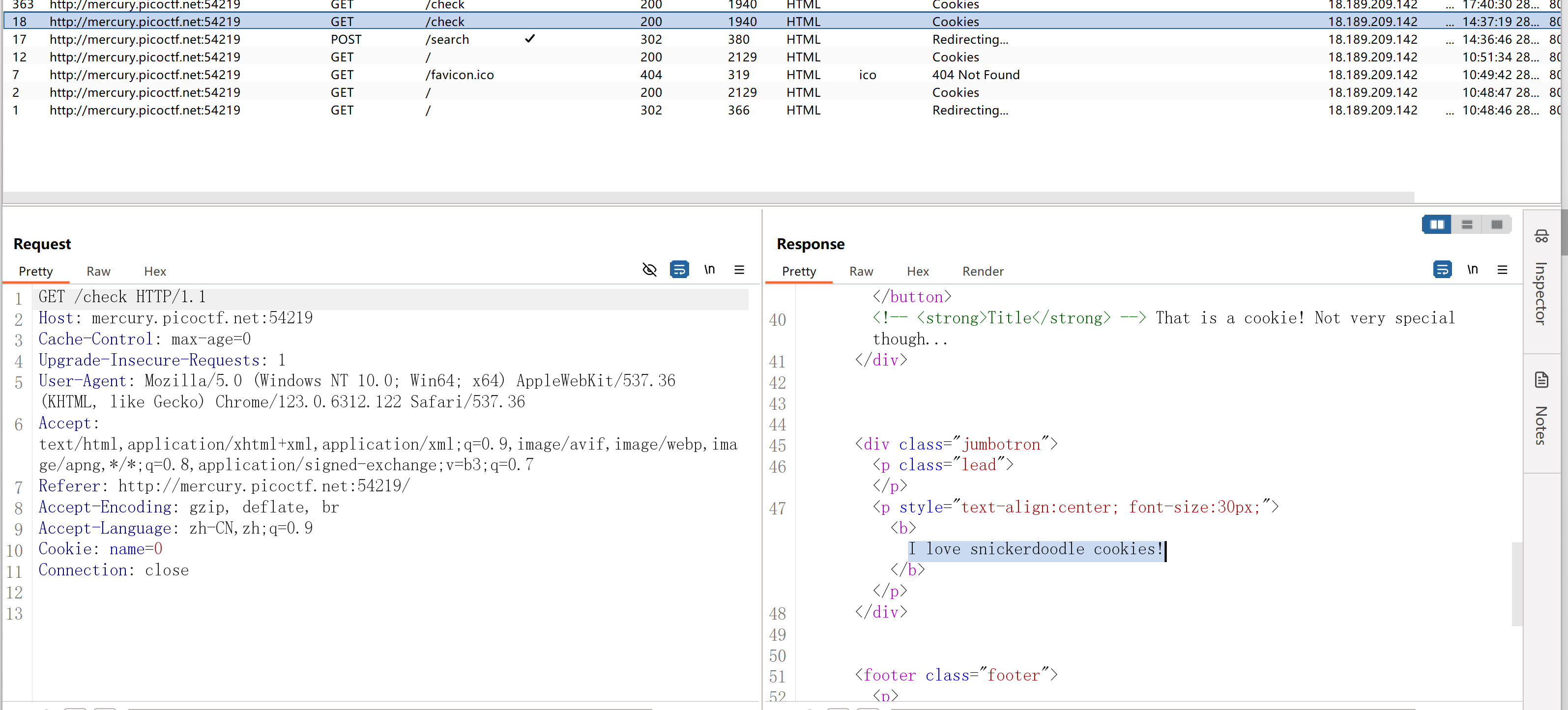Click the Referer header line
The width and height of the screenshot is (1568, 710).
224,486
